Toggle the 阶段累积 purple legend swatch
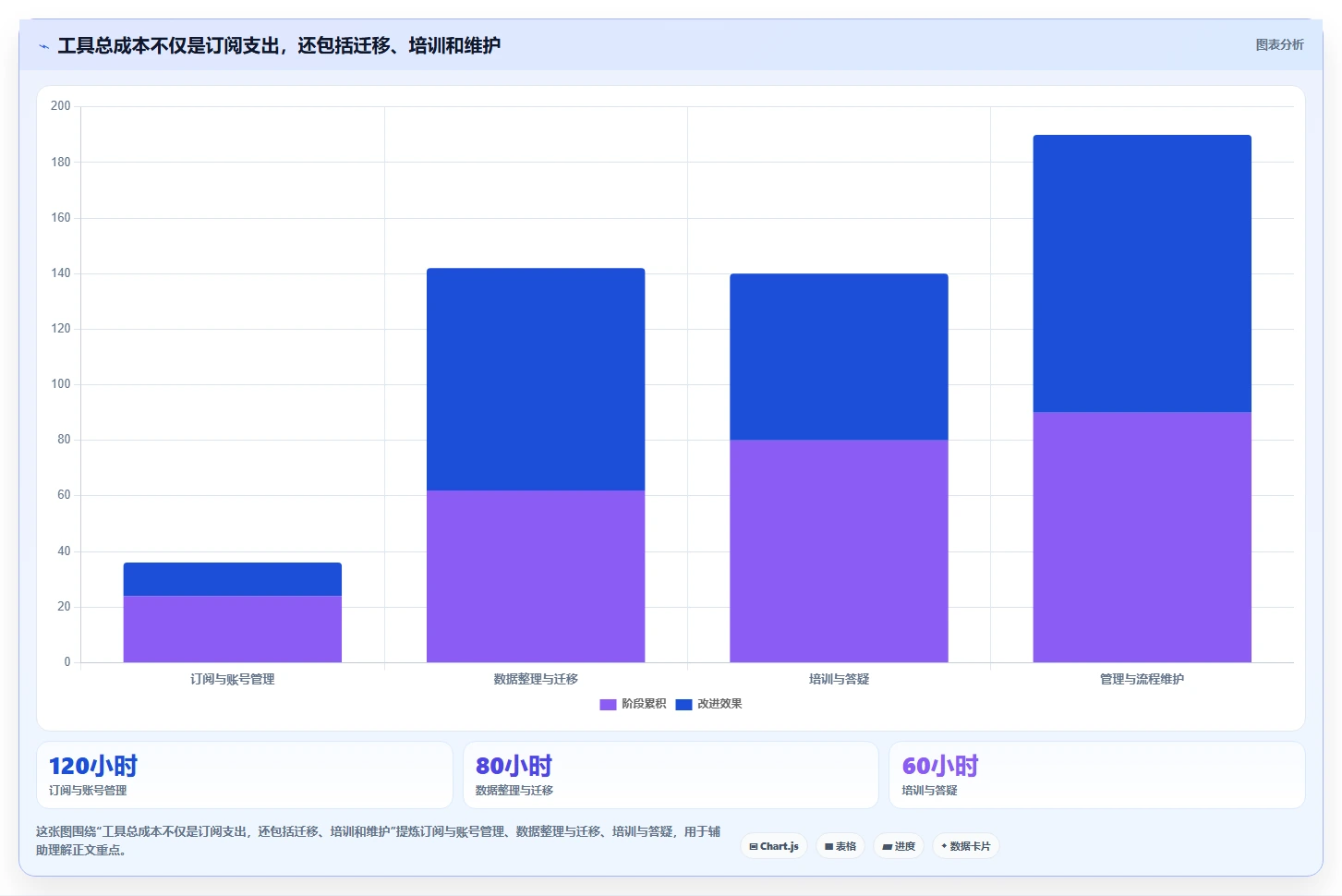The width and height of the screenshot is (1342, 896). pos(608,705)
